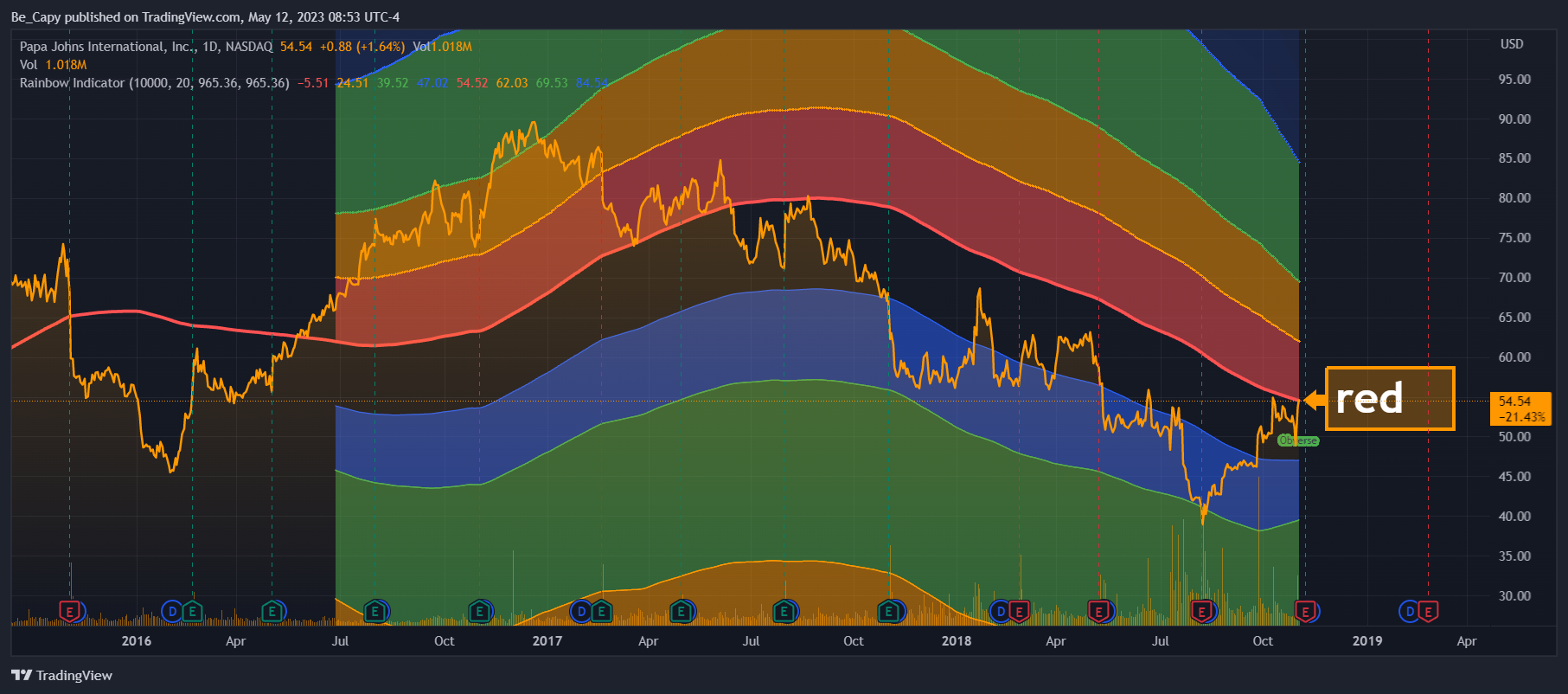The height and width of the screenshot is (694, 1568).
Task: Click the green Observe label on the chart
Action: tap(1298, 440)
